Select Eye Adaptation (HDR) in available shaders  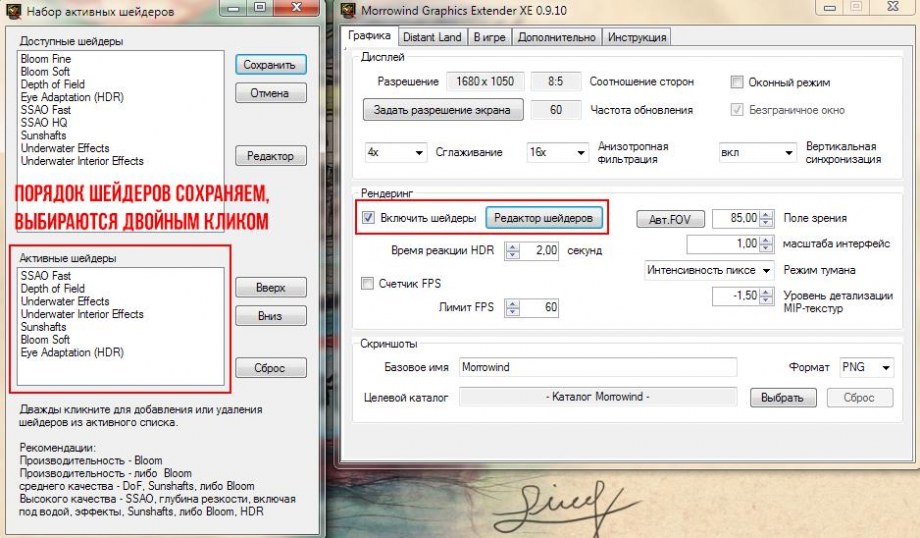coord(72,97)
